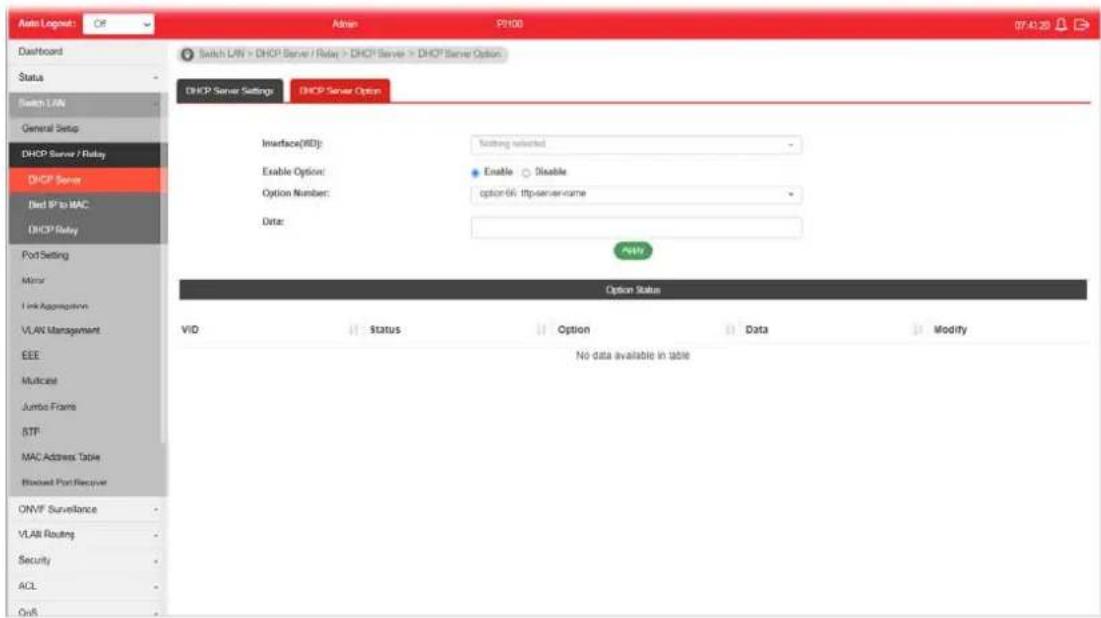Select the Enable radio button
1101x618 pixels.
[x=475, y=173]
